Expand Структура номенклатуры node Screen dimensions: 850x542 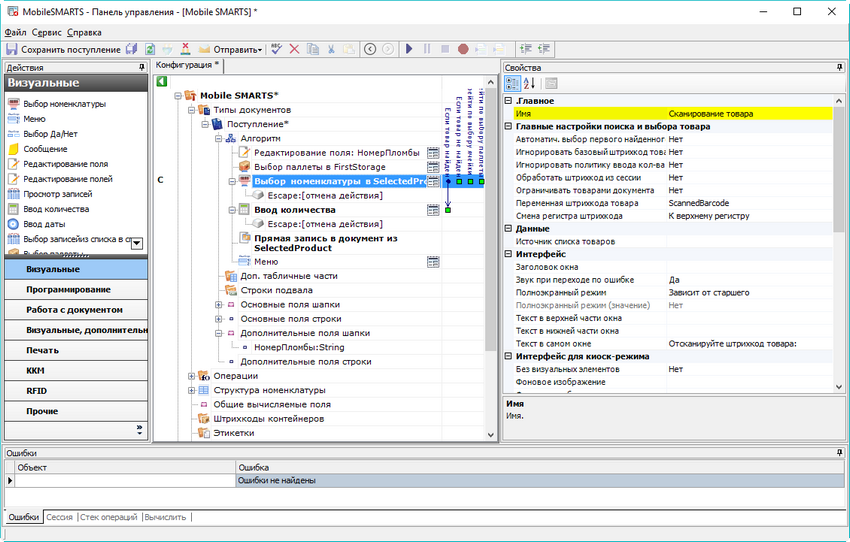coord(191,390)
